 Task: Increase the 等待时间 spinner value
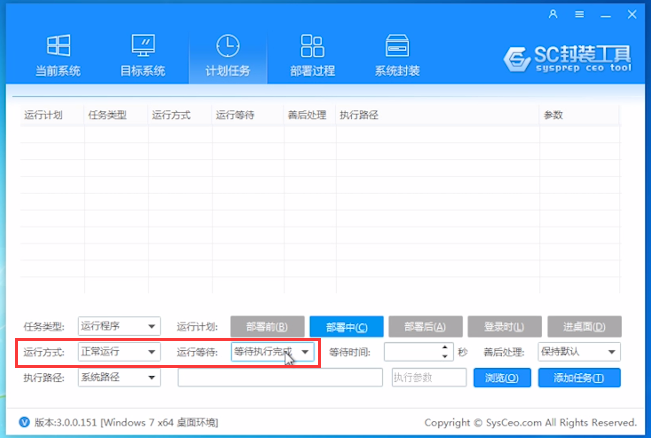[445, 347]
